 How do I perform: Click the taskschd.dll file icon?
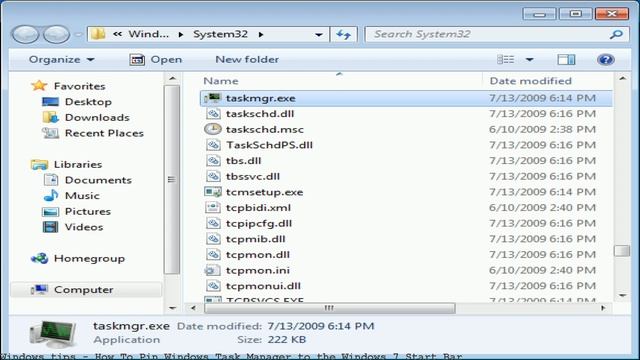tap(213, 114)
